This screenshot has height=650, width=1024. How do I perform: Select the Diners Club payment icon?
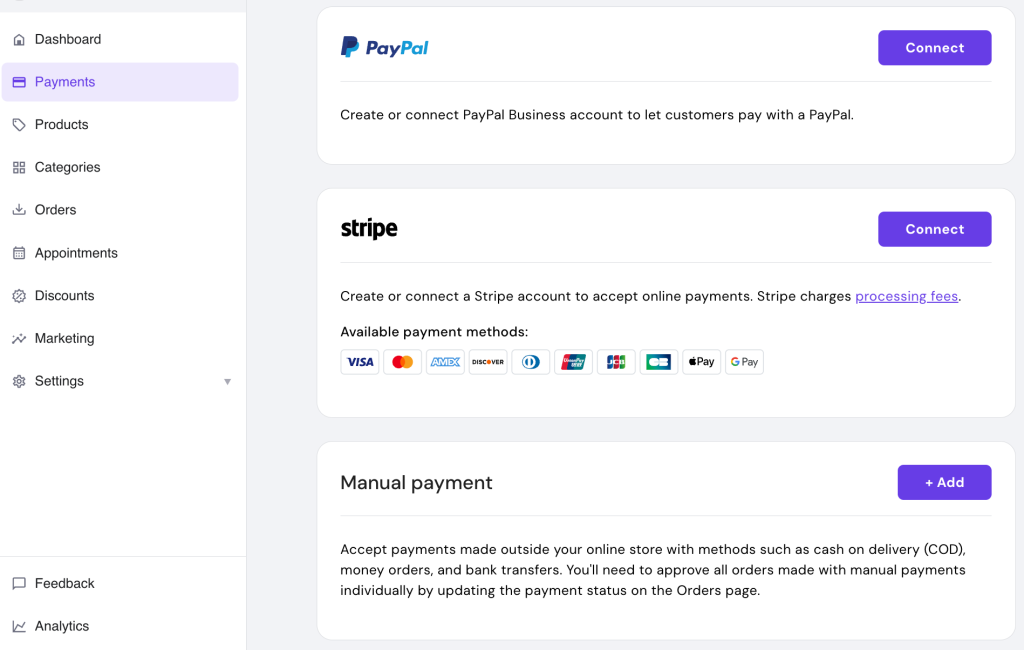click(530, 361)
